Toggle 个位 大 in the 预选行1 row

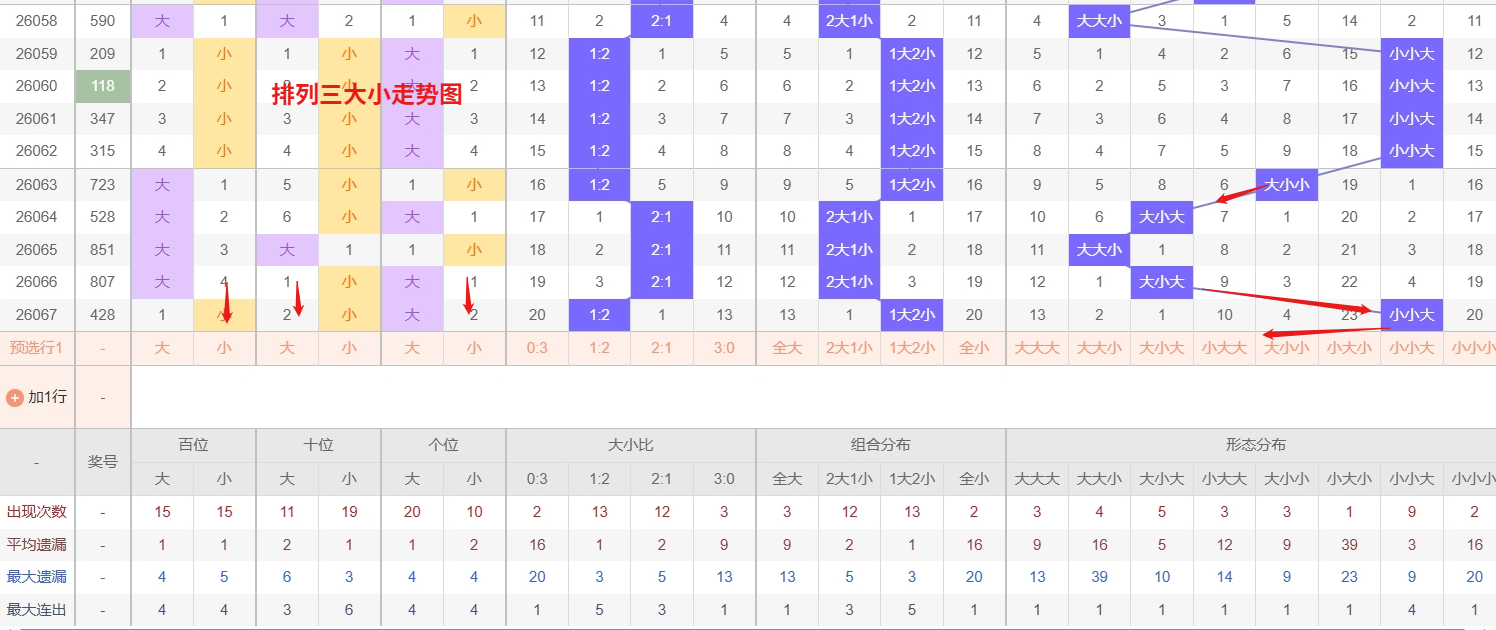pos(411,348)
